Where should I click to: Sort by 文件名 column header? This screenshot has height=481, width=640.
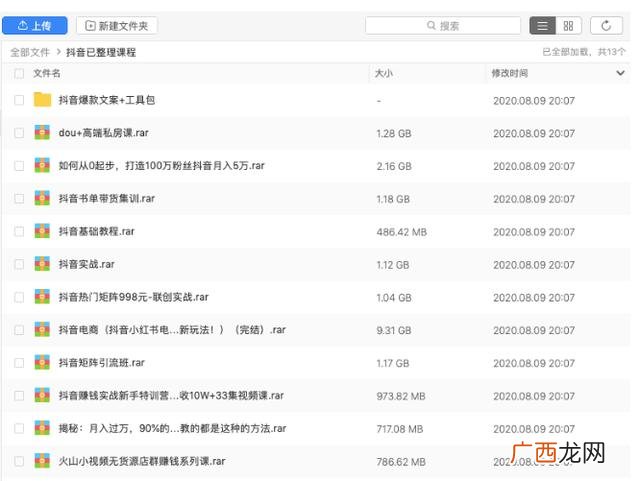pos(47,73)
